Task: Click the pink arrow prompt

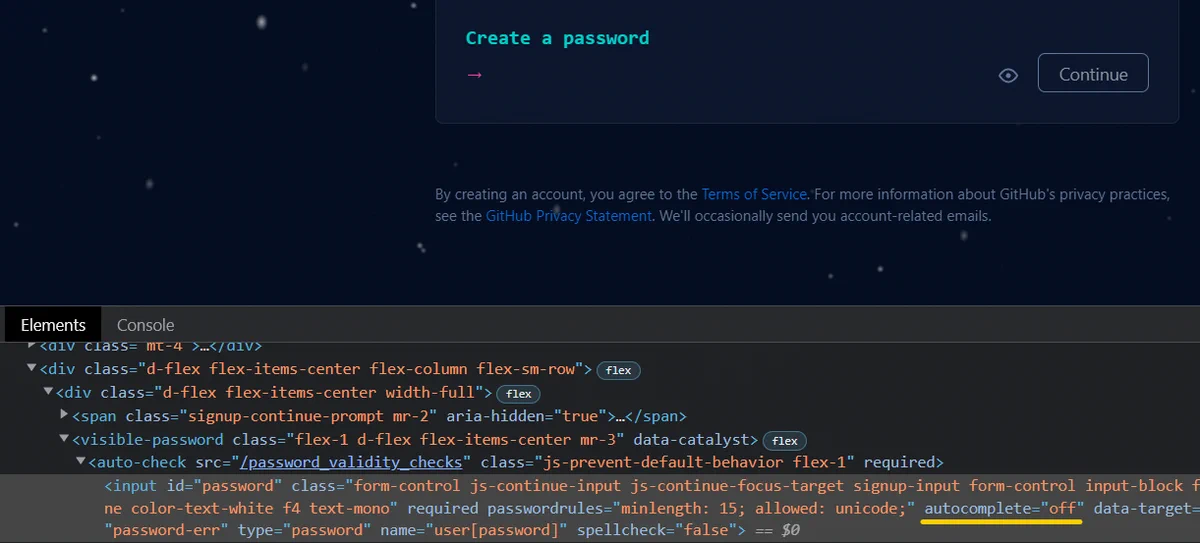Action: tap(474, 74)
